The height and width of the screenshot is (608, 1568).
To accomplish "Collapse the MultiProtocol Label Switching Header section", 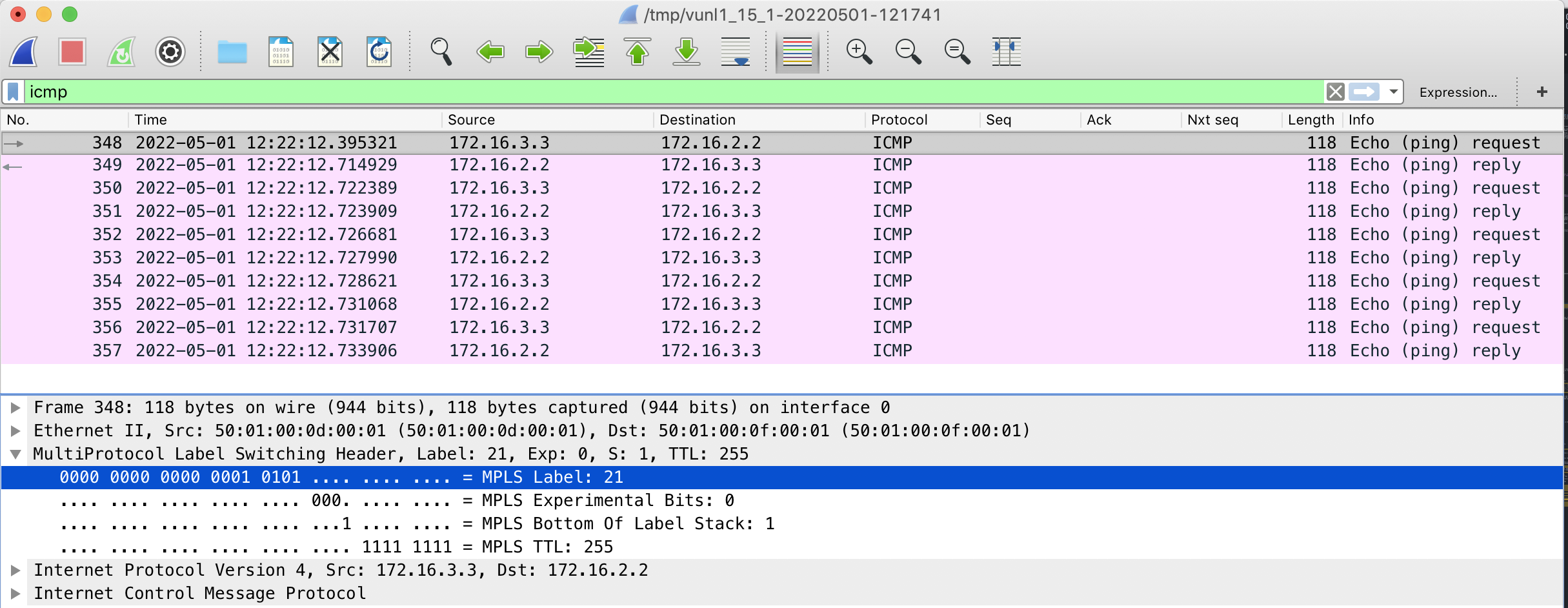I will 15,454.
